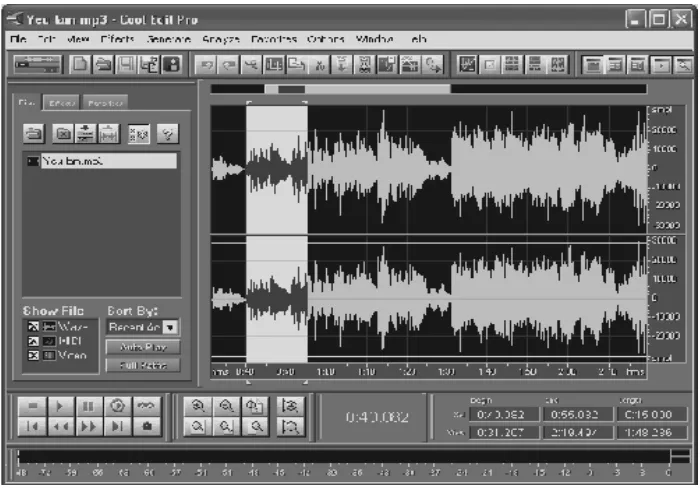
Task: Click the Auto-Play button
Action: point(143,347)
